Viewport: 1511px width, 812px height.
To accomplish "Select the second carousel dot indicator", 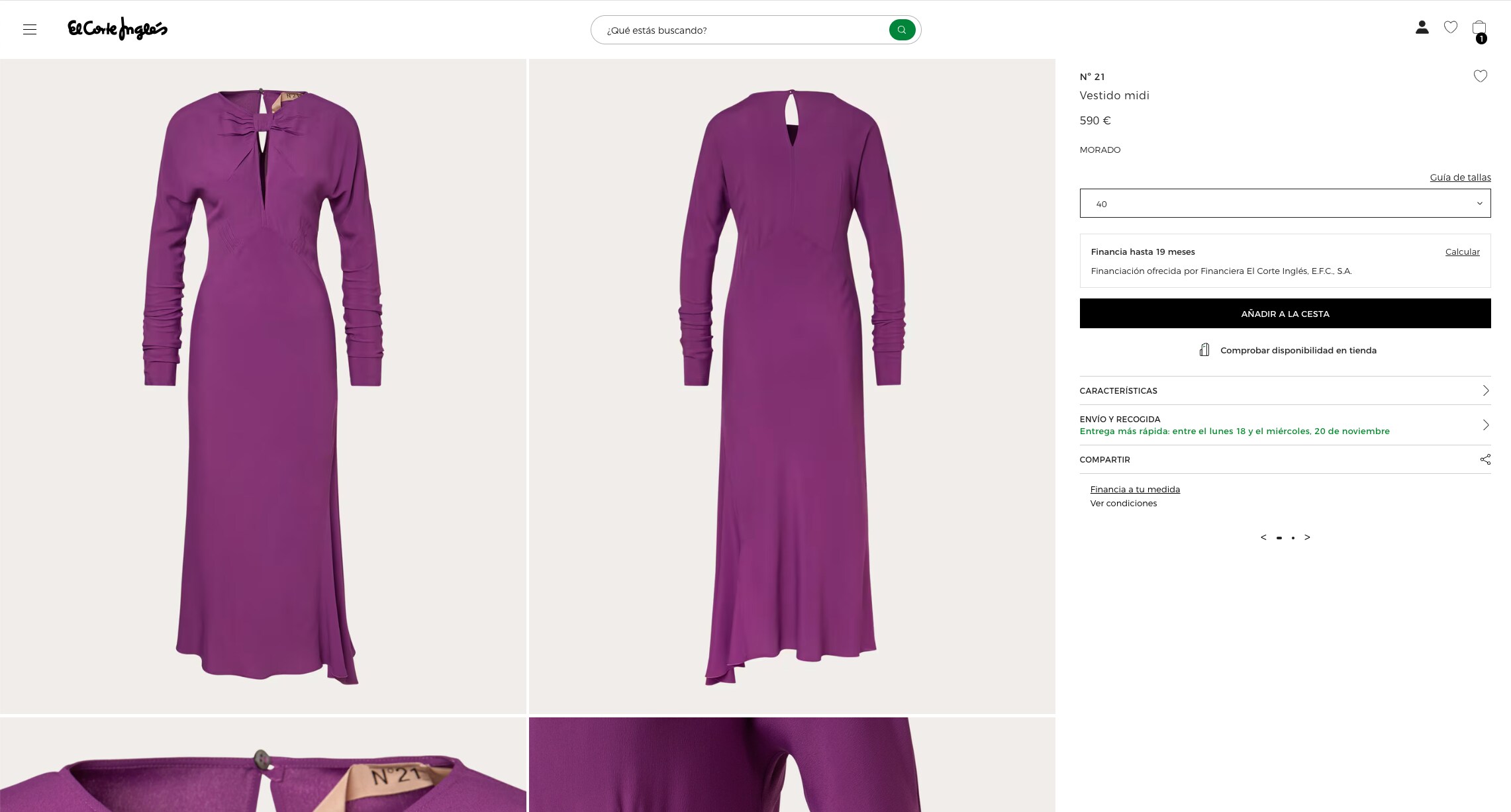I will pyautogui.click(x=1293, y=538).
